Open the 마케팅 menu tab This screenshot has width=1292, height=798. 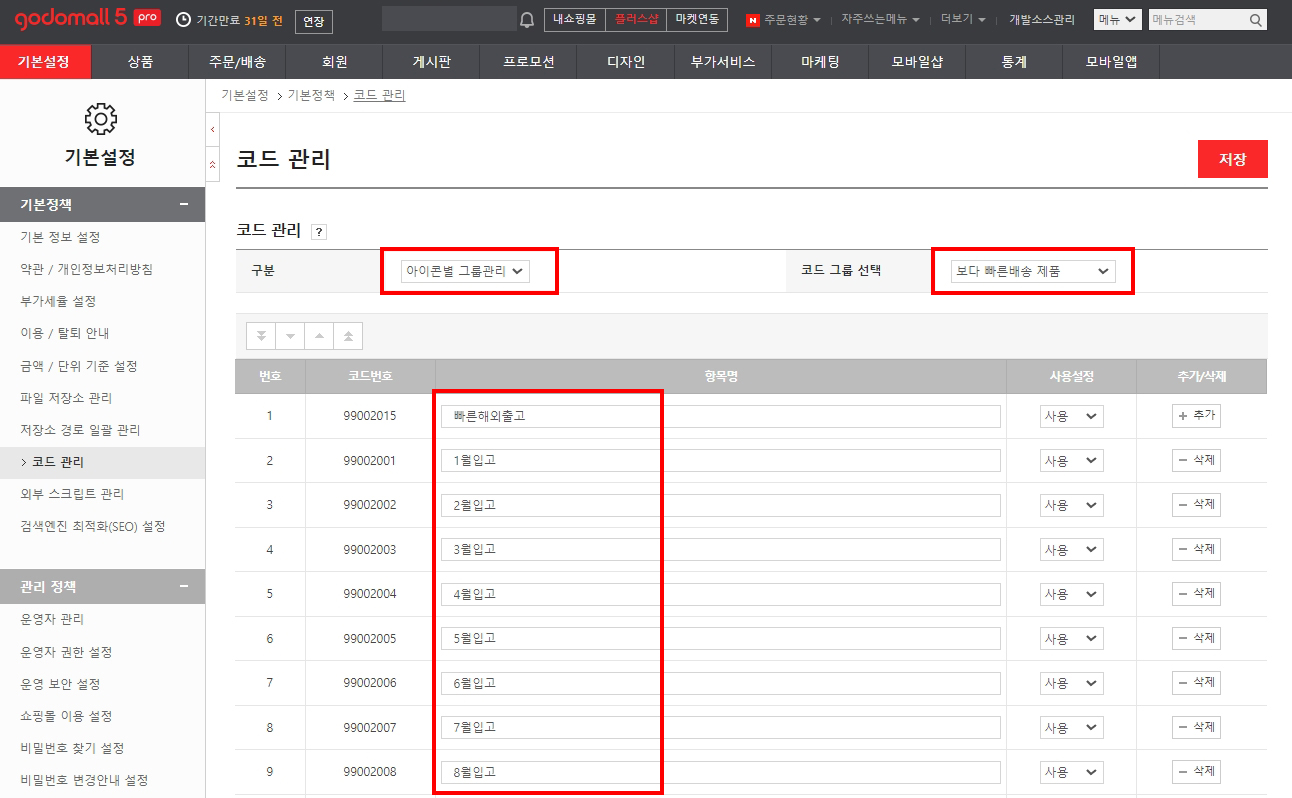click(x=820, y=62)
